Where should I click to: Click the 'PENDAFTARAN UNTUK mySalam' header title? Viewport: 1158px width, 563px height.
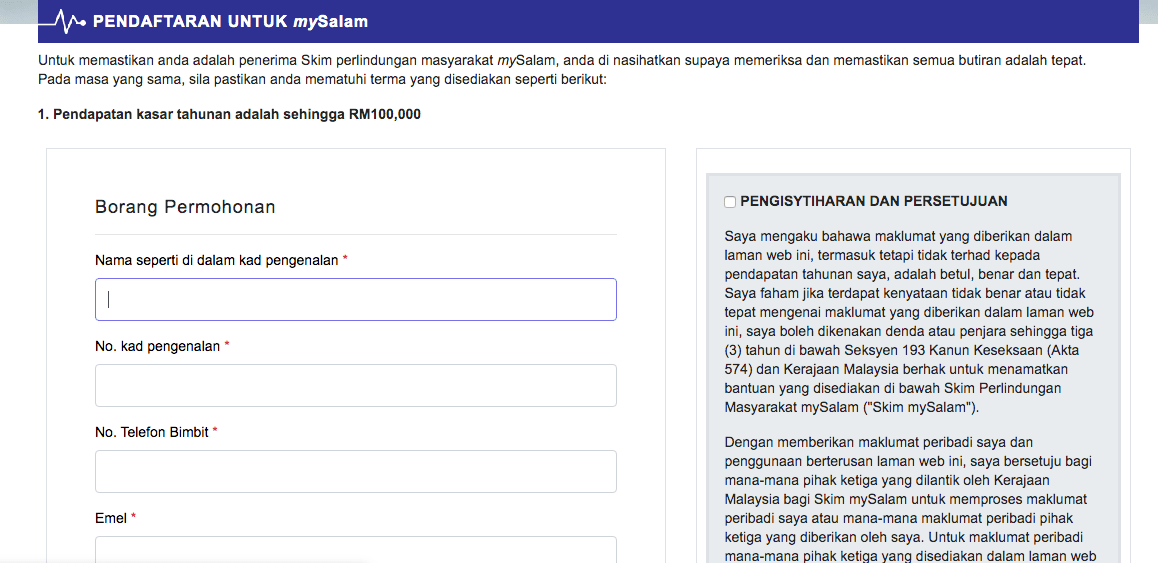230,22
